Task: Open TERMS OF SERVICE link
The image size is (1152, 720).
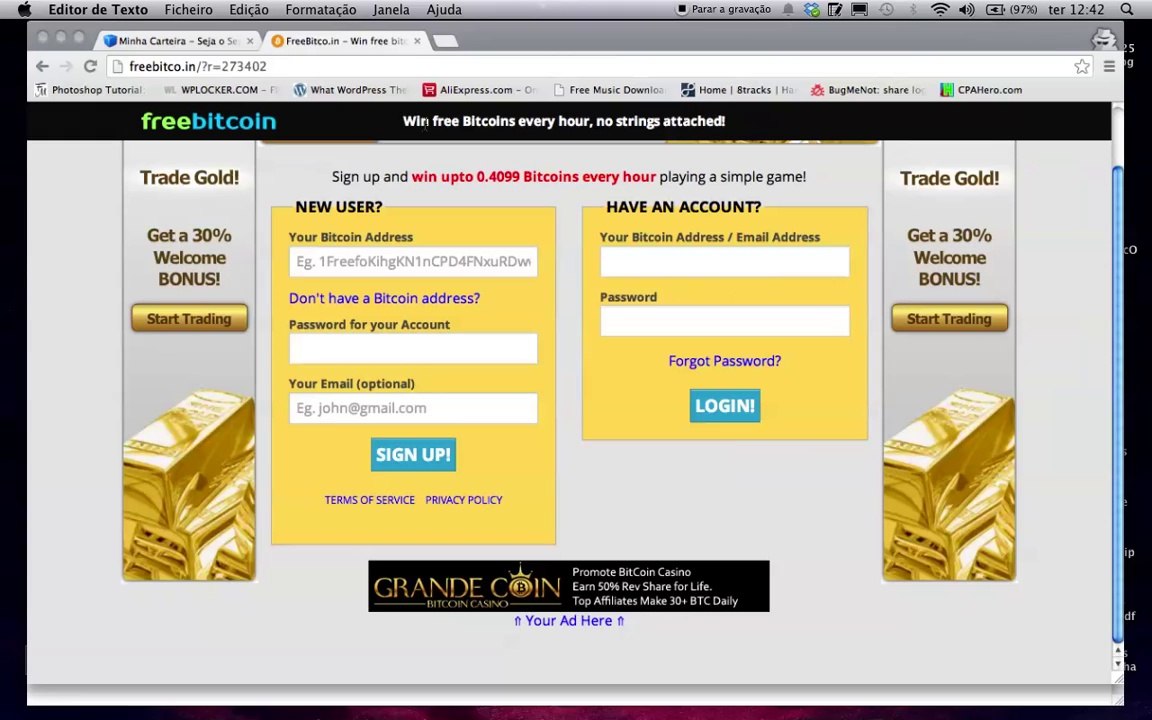Action: coord(370,500)
